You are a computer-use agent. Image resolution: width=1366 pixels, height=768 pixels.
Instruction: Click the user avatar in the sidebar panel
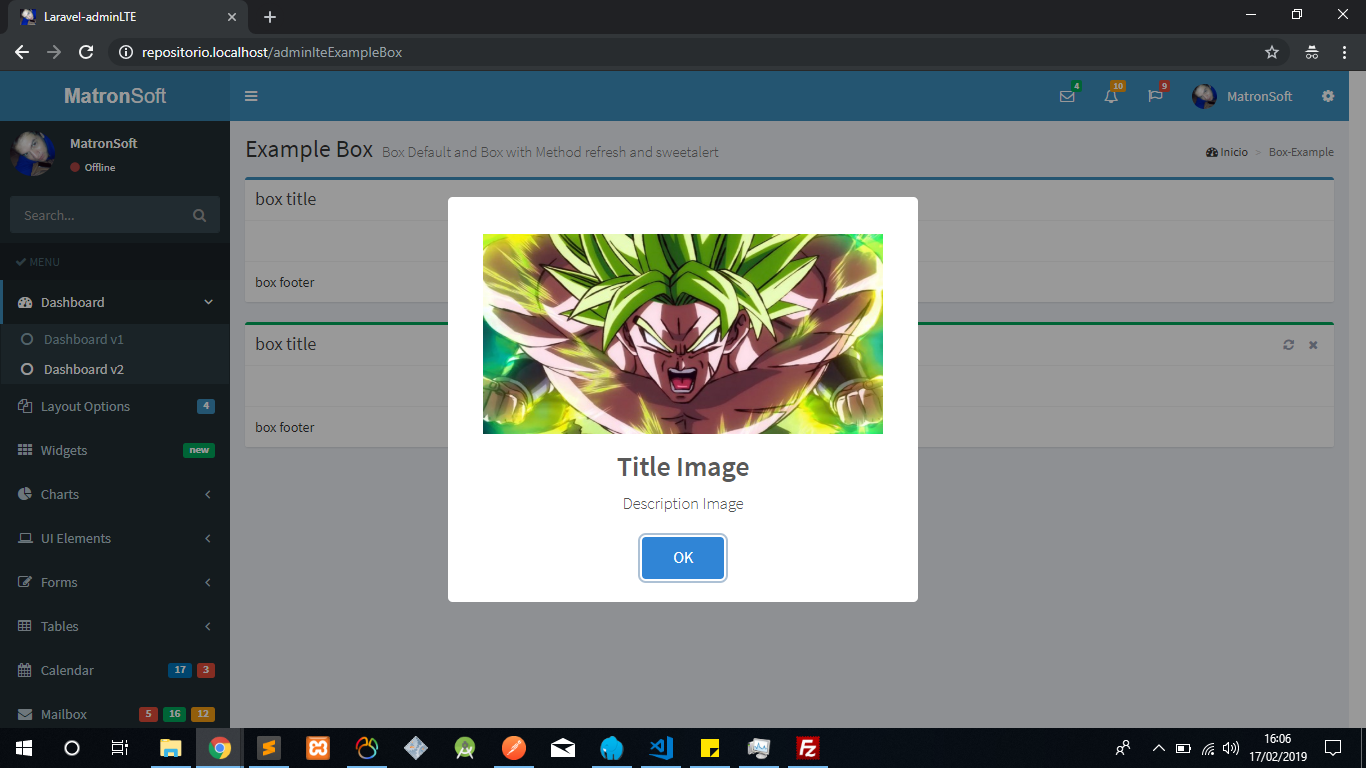pyautogui.click(x=33, y=153)
